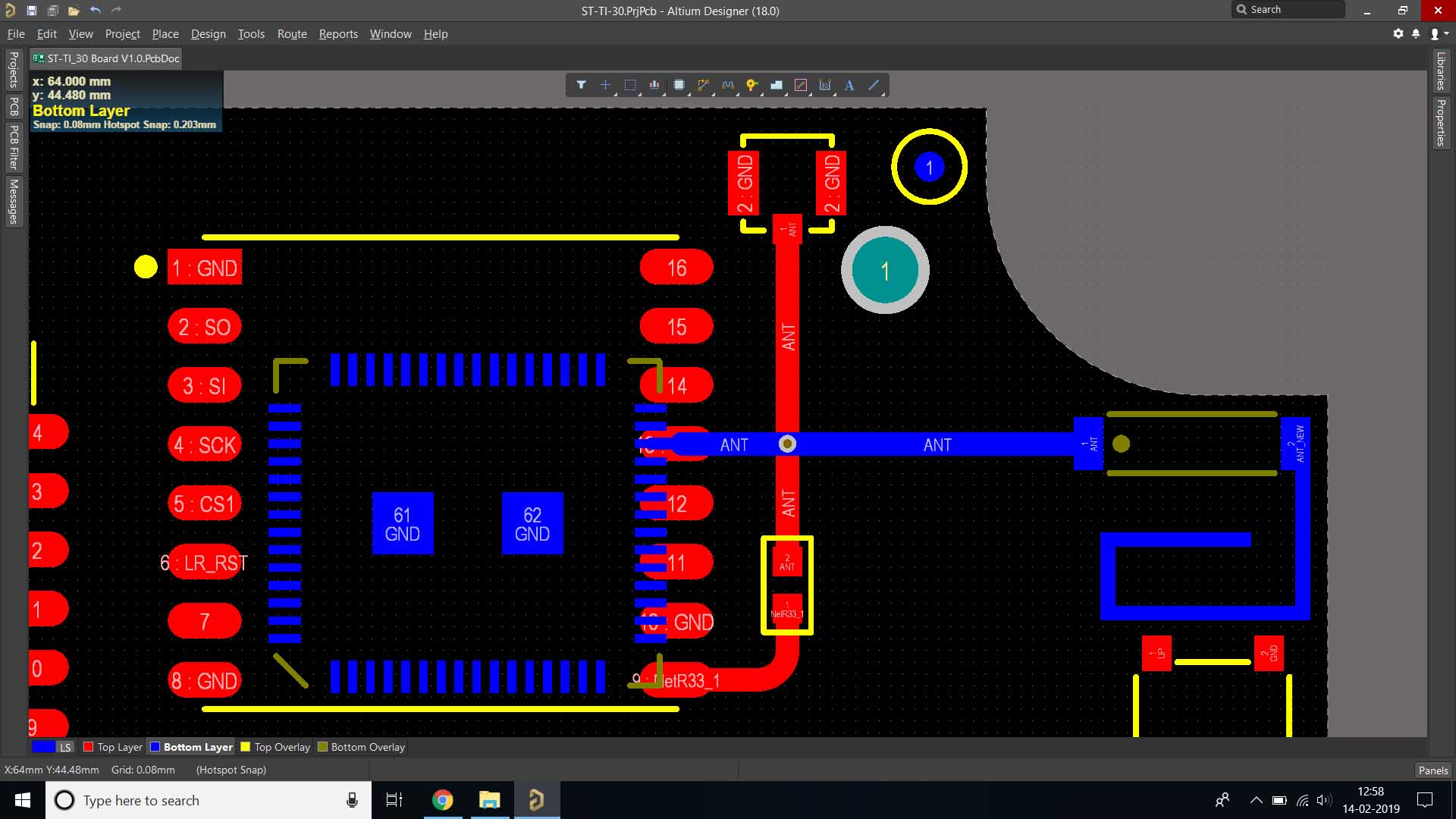Expand Windows system tray hidden icons

pyautogui.click(x=1256, y=800)
